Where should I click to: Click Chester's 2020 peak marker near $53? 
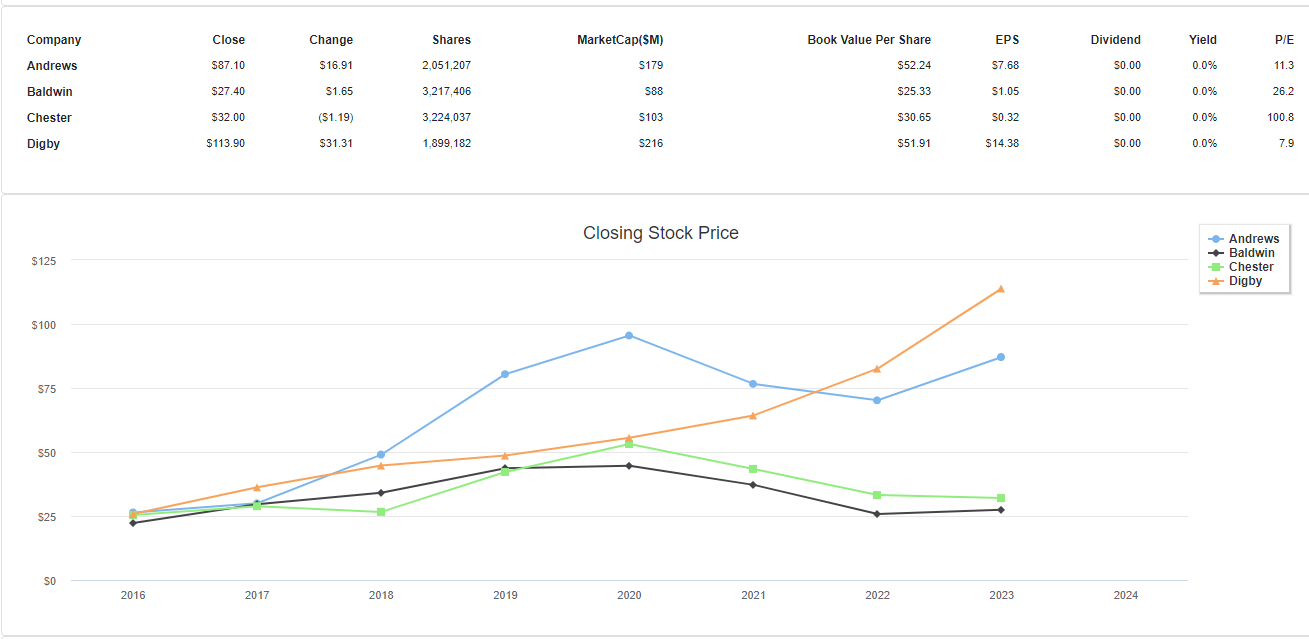628,444
